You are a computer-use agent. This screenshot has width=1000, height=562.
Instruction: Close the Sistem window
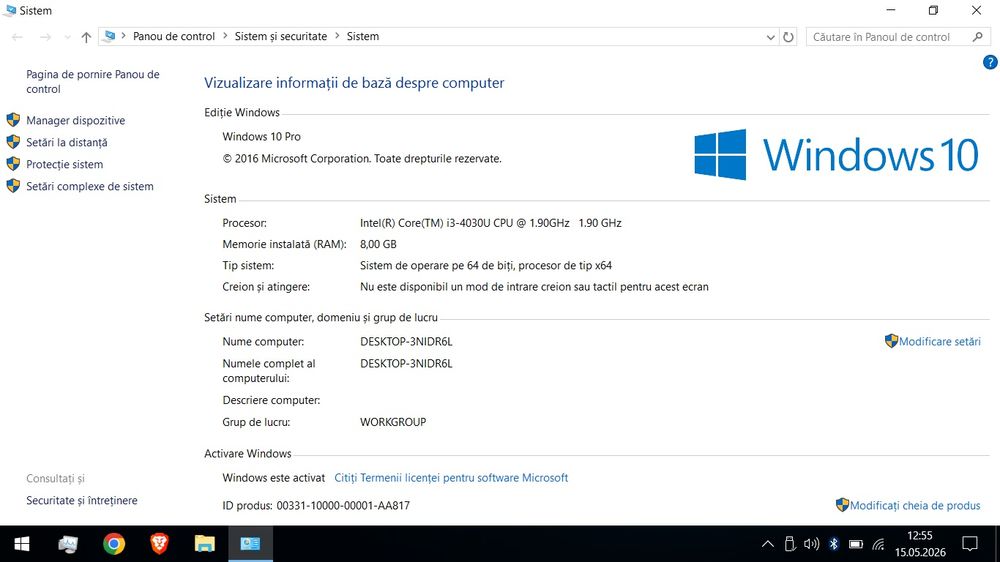pos(976,10)
